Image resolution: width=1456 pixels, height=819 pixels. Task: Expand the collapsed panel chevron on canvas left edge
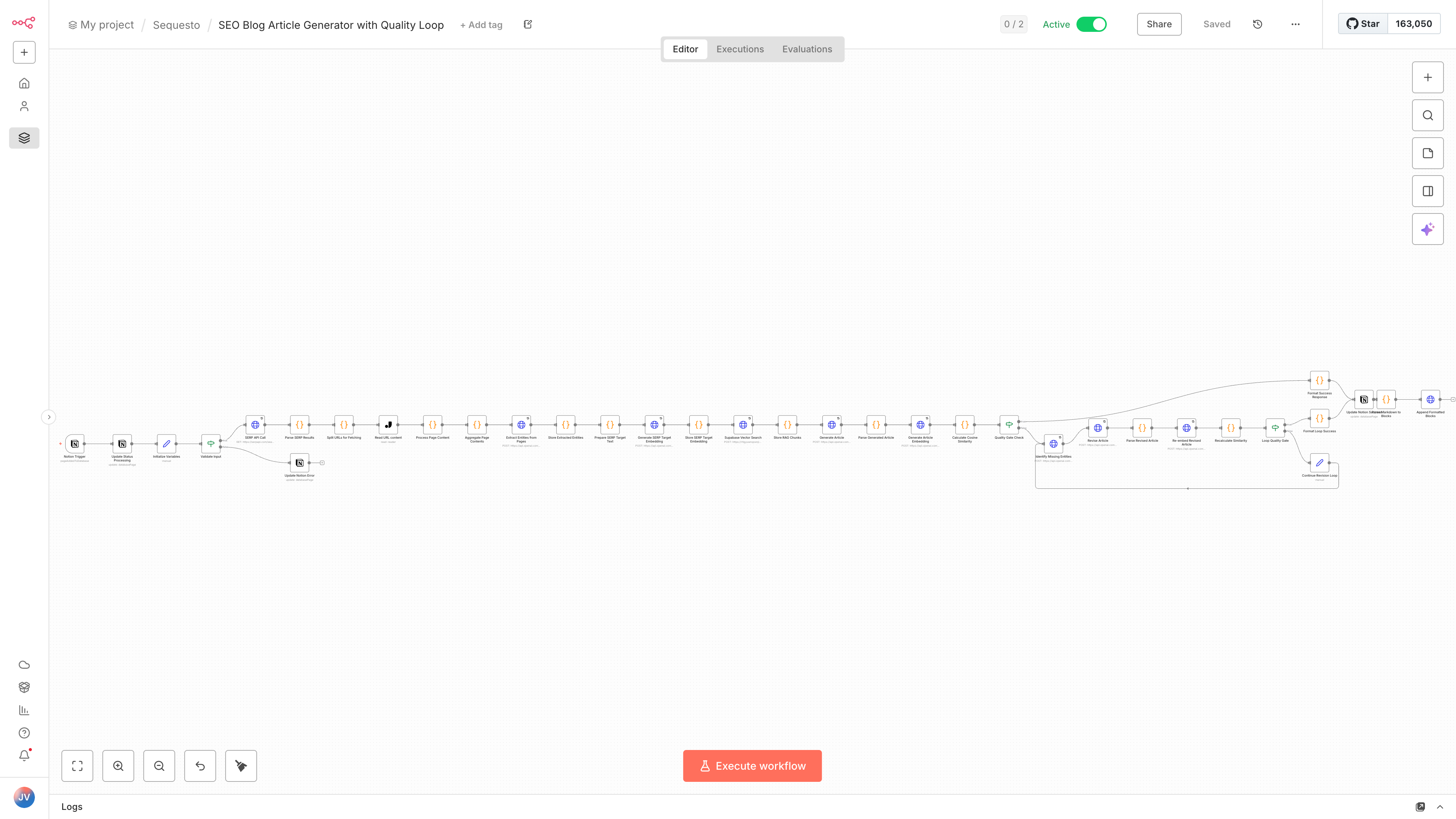[x=49, y=417]
